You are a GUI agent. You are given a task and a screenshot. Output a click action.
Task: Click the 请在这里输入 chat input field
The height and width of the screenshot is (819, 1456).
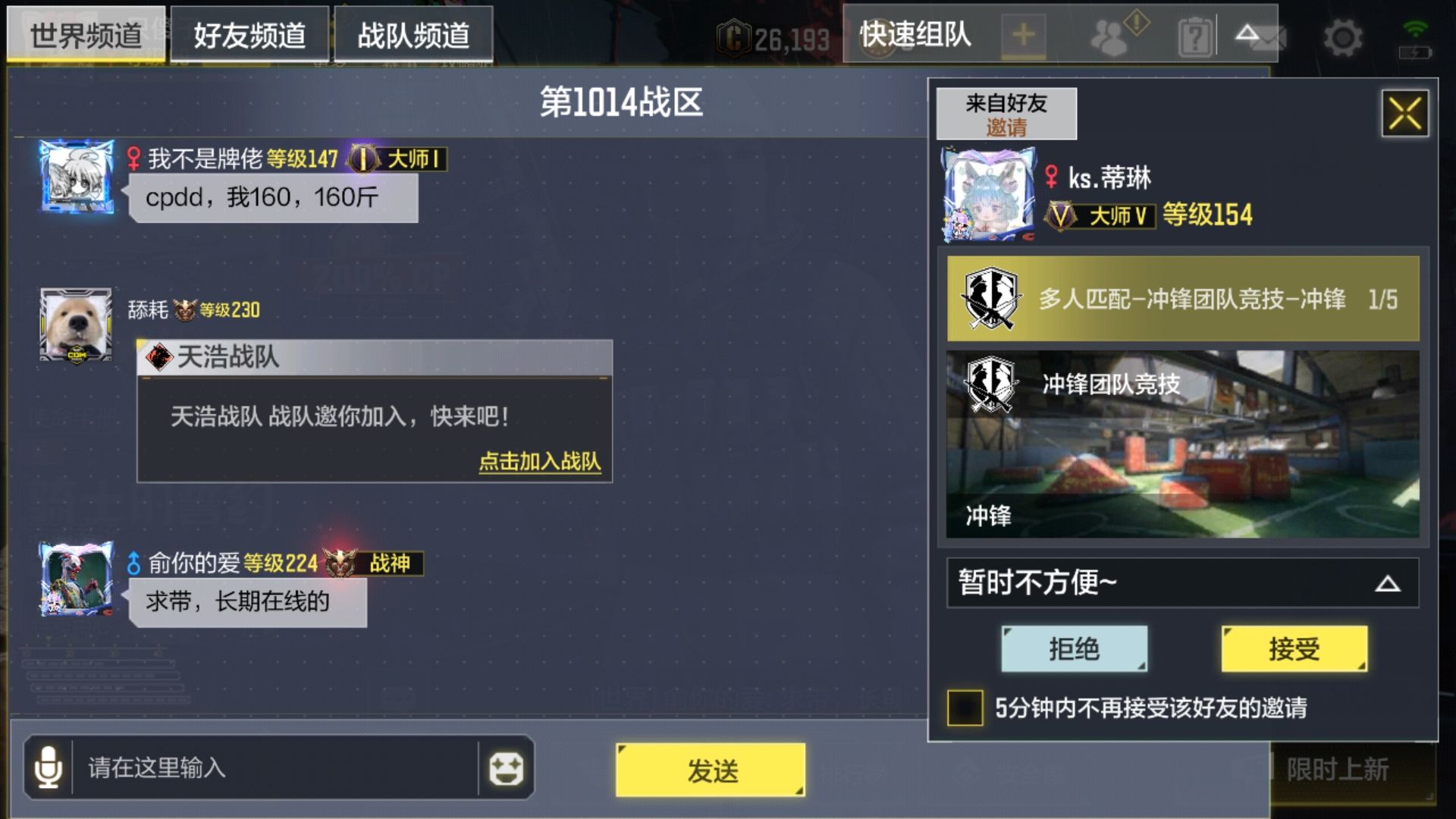pyautogui.click(x=275, y=767)
